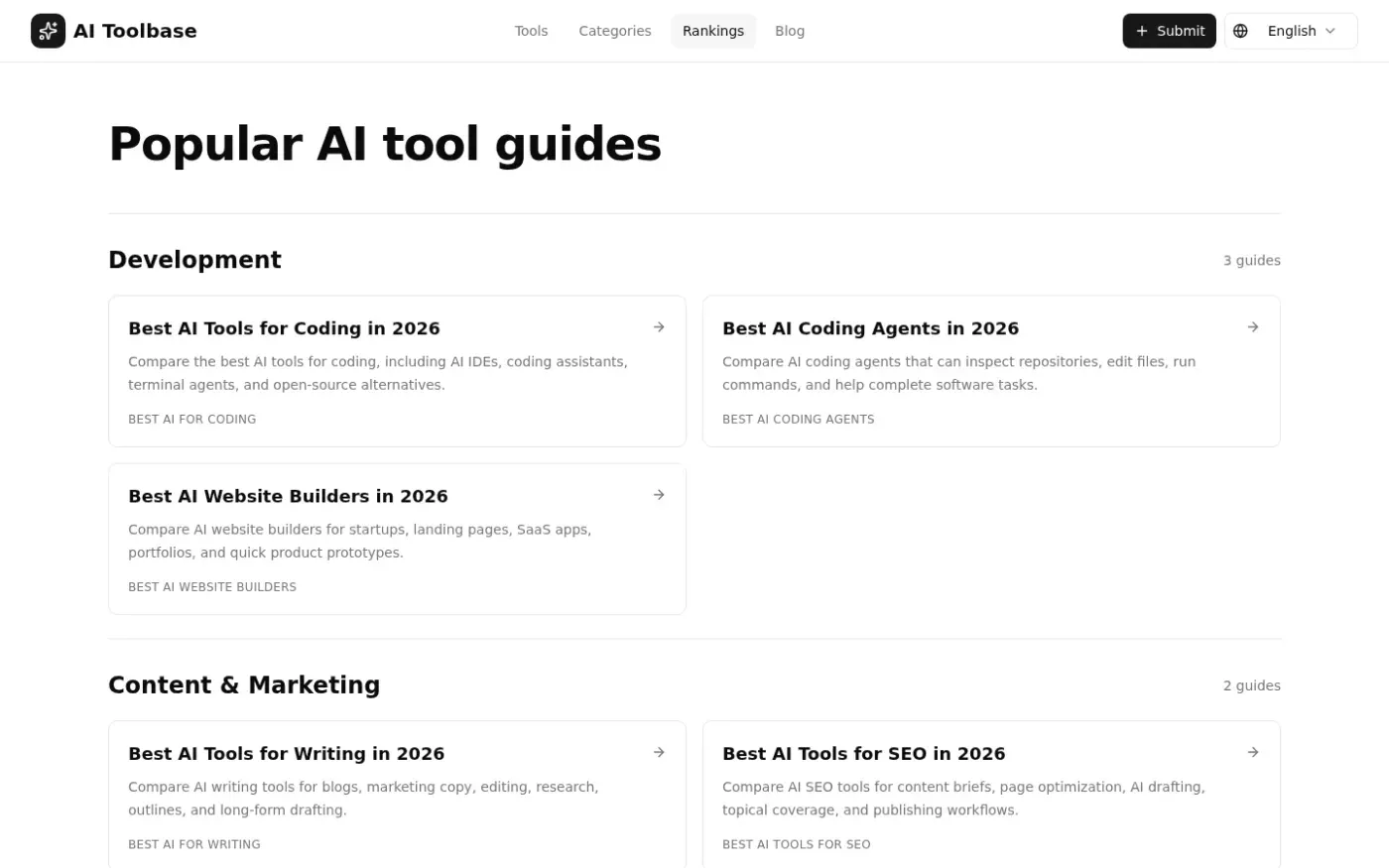Click the description text of the Website Builders card
Viewport: 1389px width, 868px height.
(x=359, y=541)
